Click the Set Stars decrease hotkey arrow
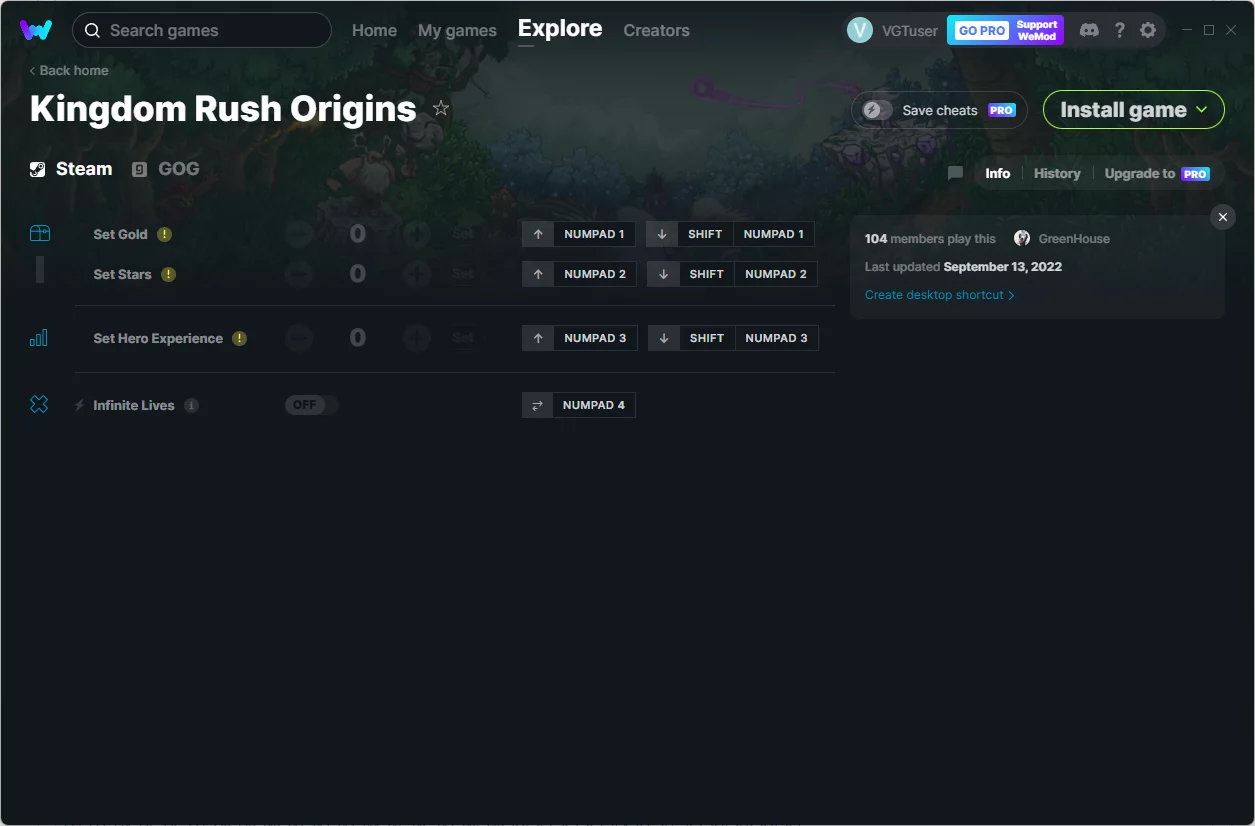The height and width of the screenshot is (826, 1255). (663, 274)
